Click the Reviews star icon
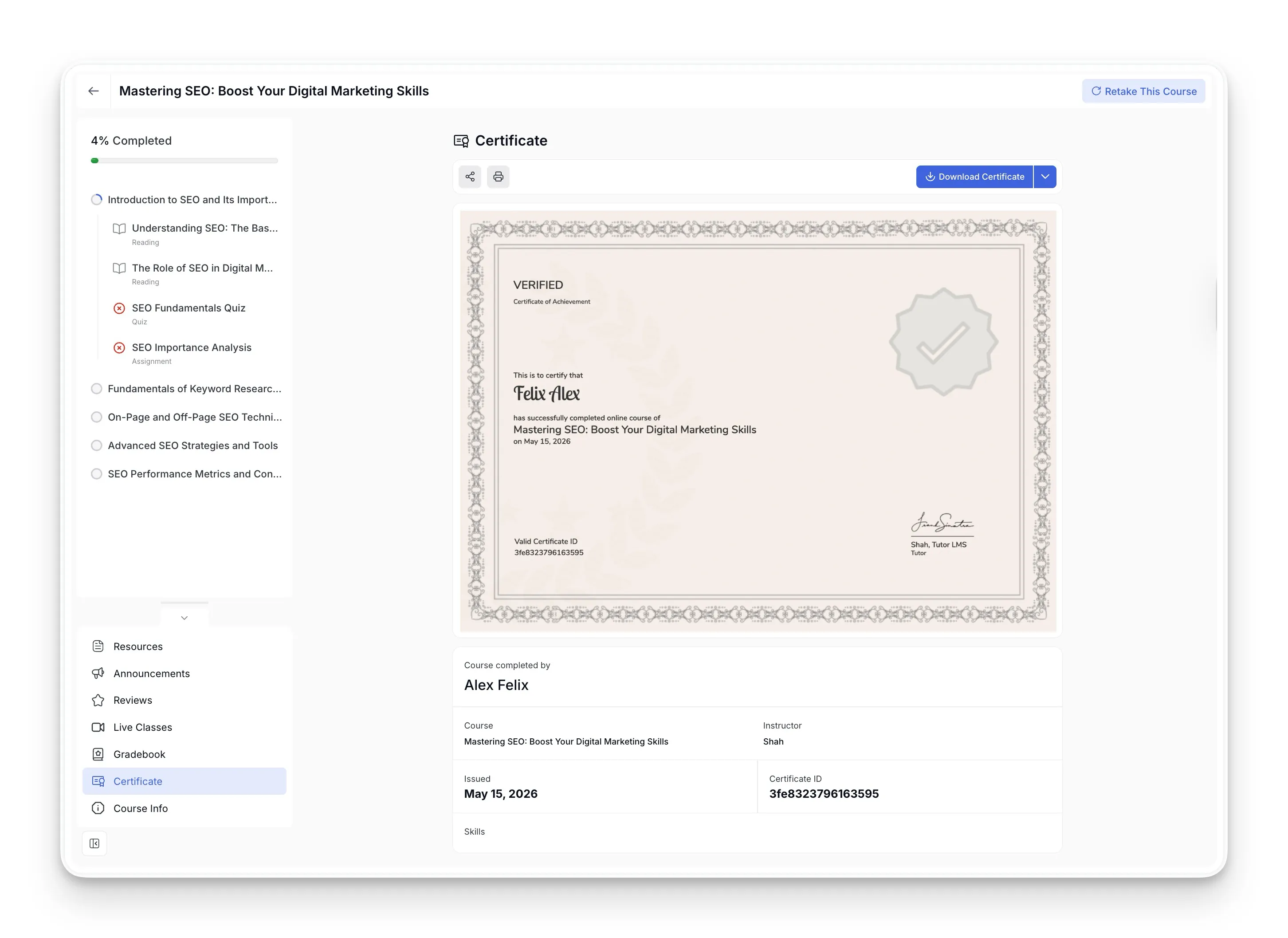 [98, 700]
